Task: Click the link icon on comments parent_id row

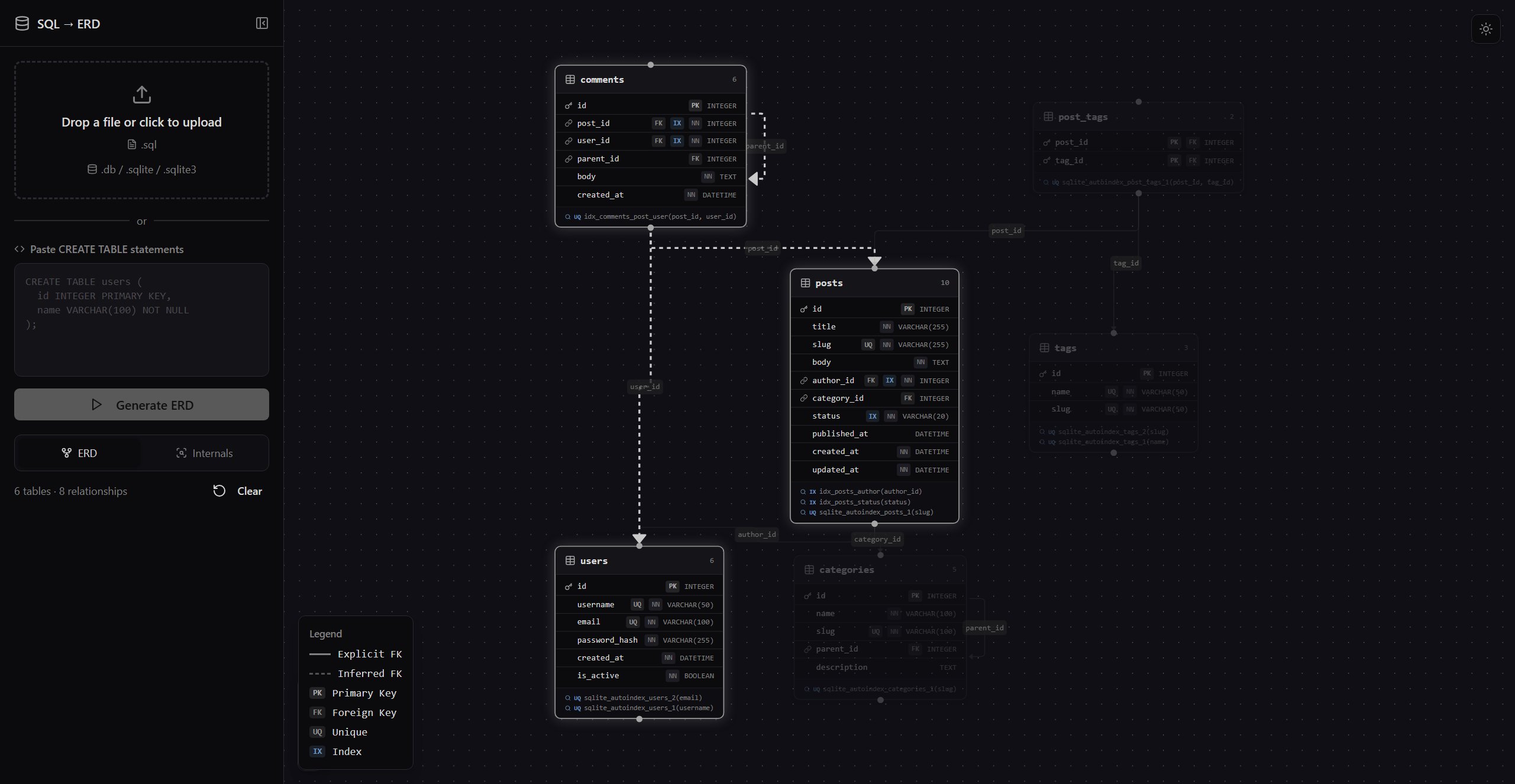Action: coord(568,158)
